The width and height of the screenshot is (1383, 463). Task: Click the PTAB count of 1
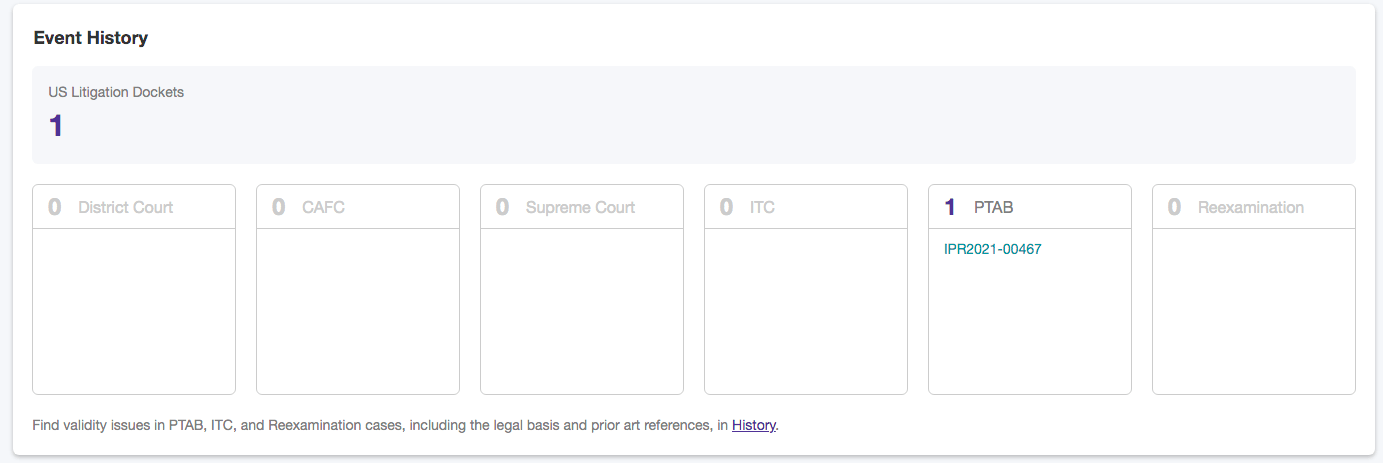tap(950, 207)
